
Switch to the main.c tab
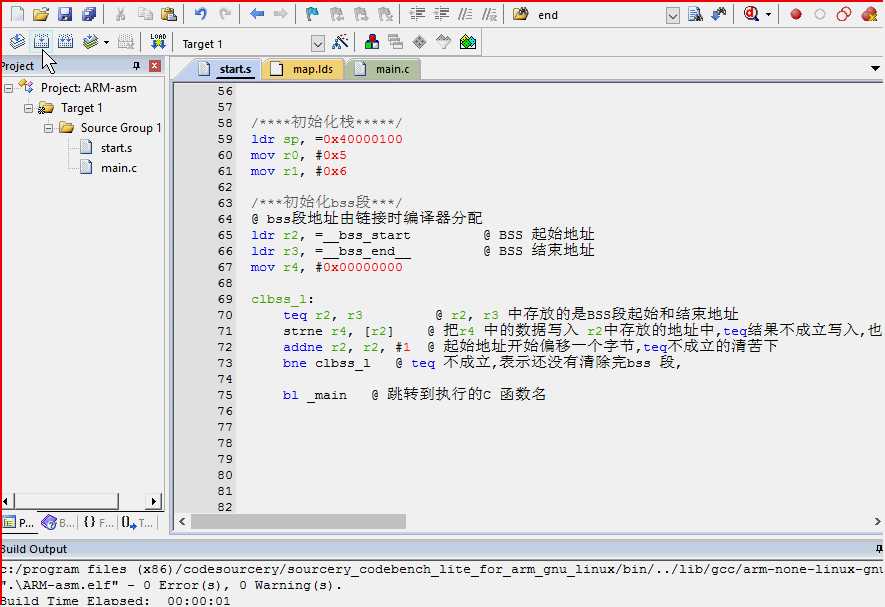[383, 69]
